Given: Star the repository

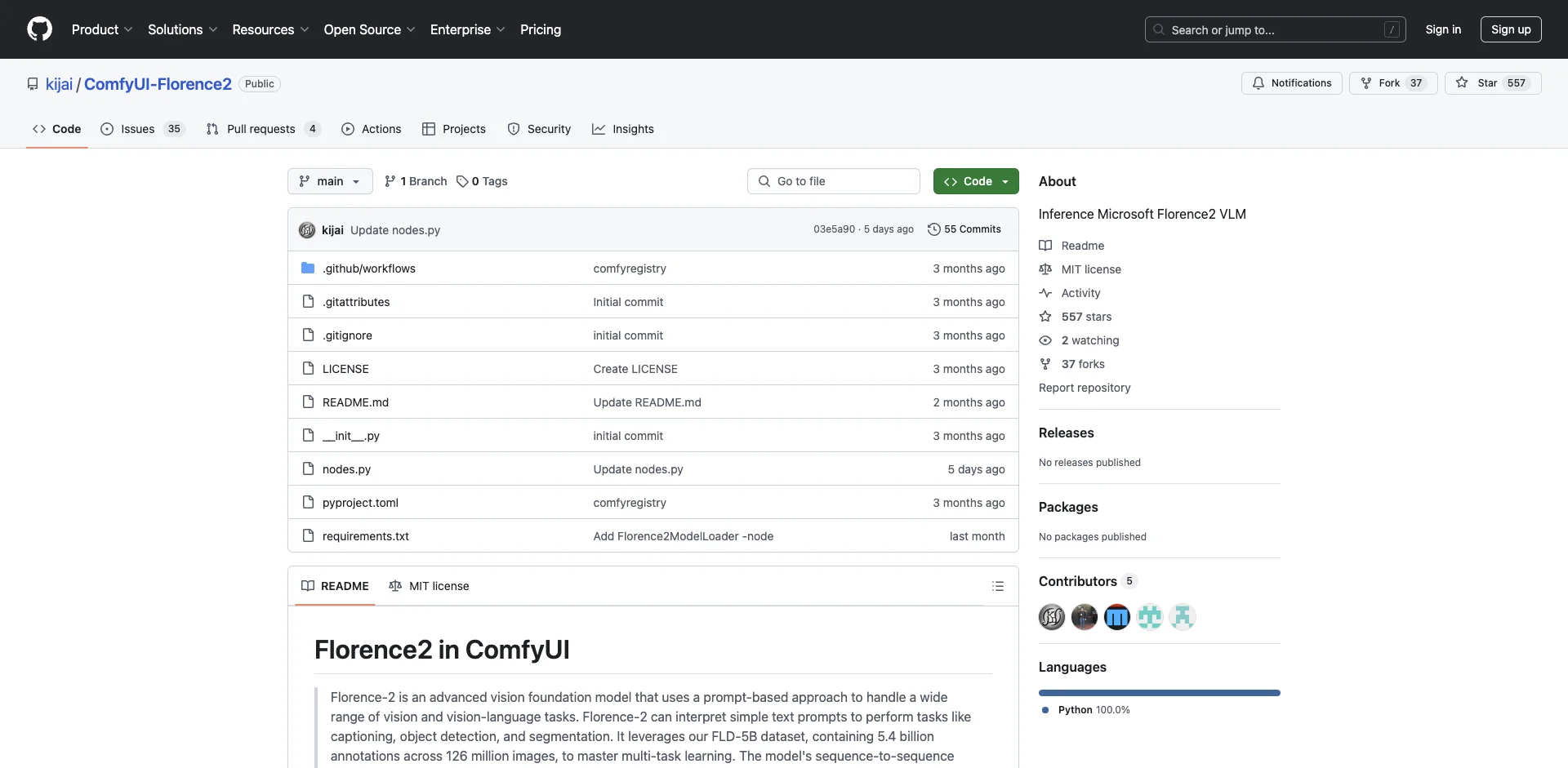Looking at the screenshot, I should point(1493,83).
